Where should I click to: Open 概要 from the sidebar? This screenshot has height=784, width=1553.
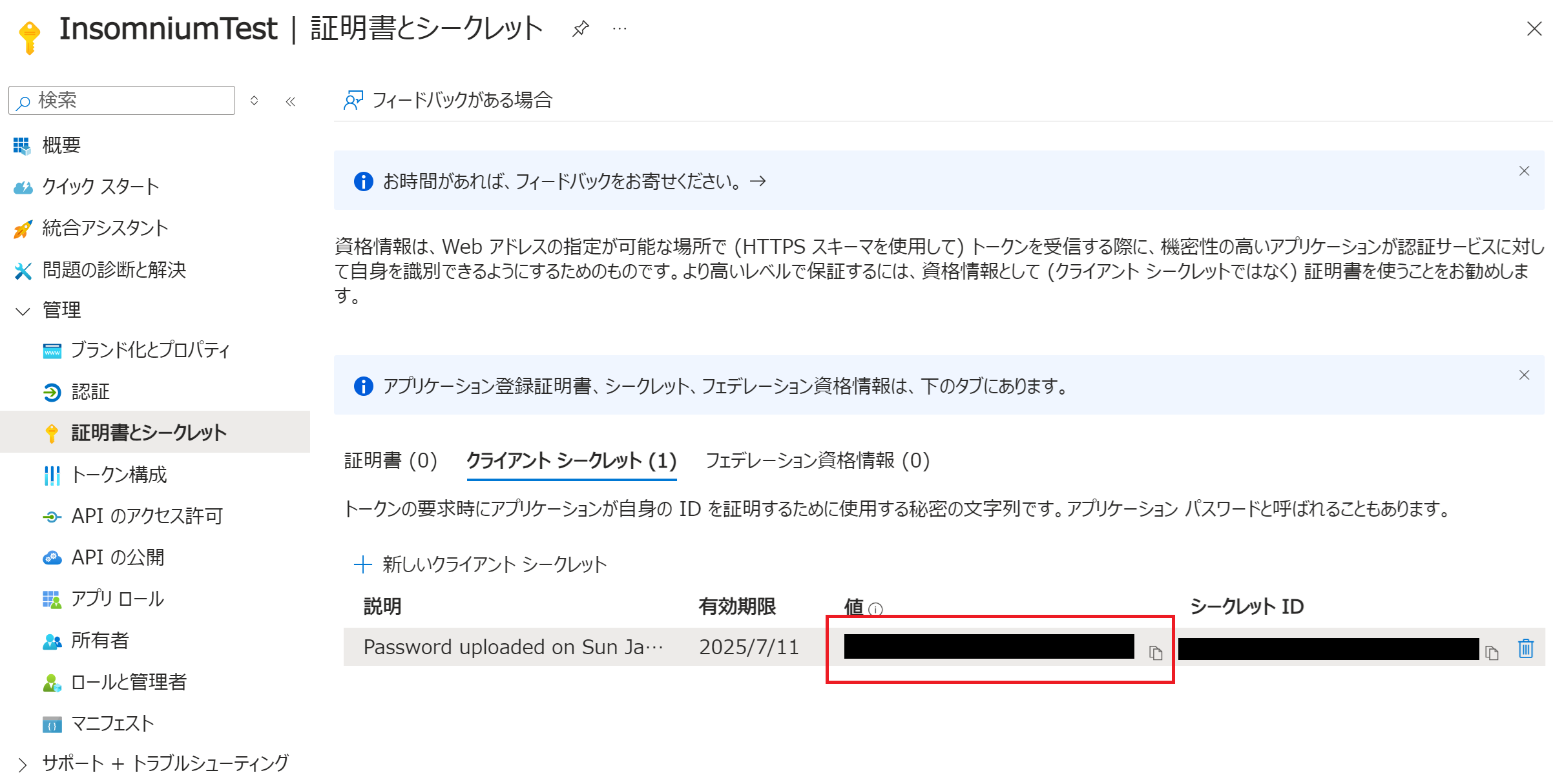click(61, 145)
